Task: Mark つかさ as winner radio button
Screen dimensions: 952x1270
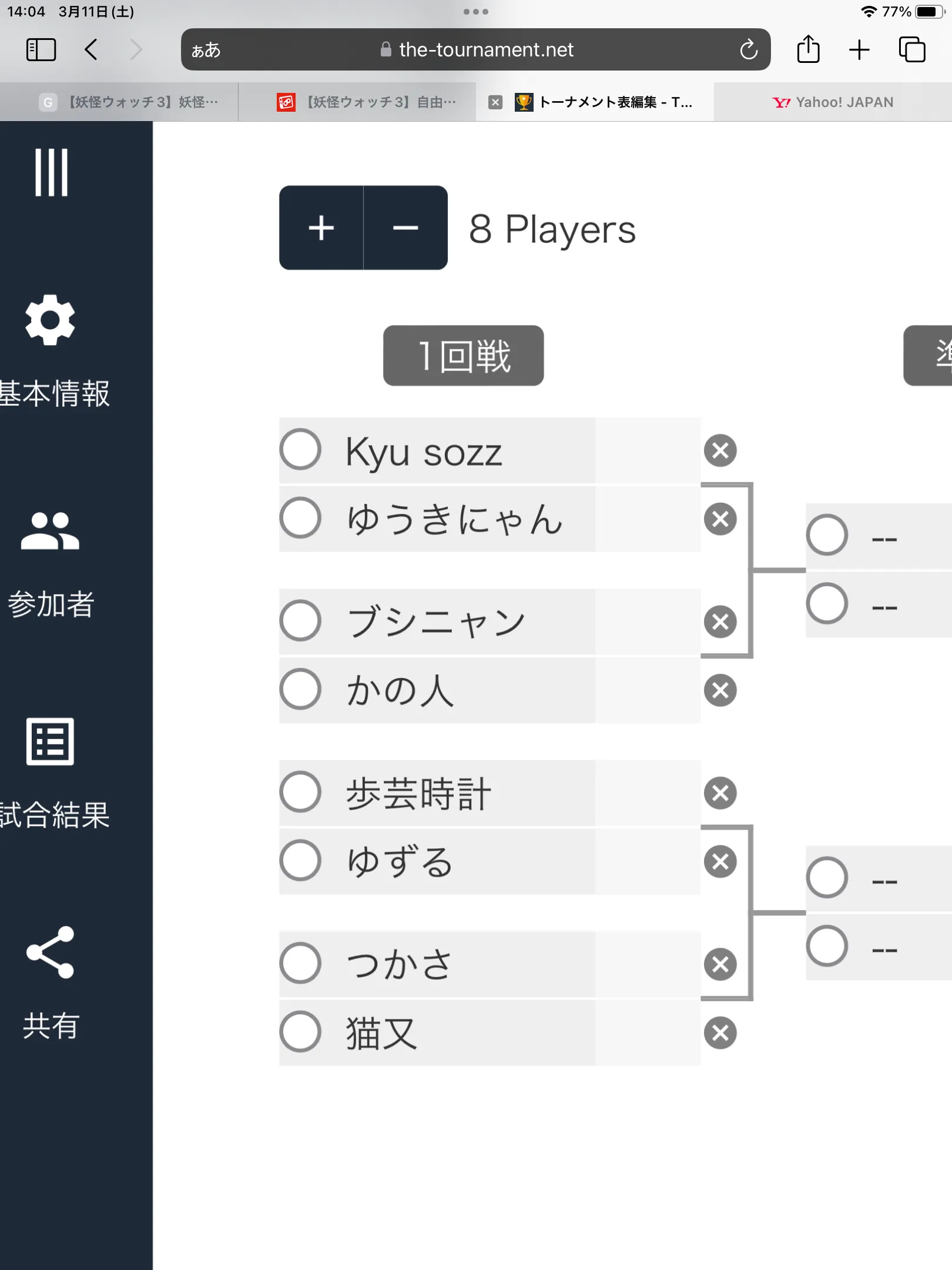Action: (300, 963)
